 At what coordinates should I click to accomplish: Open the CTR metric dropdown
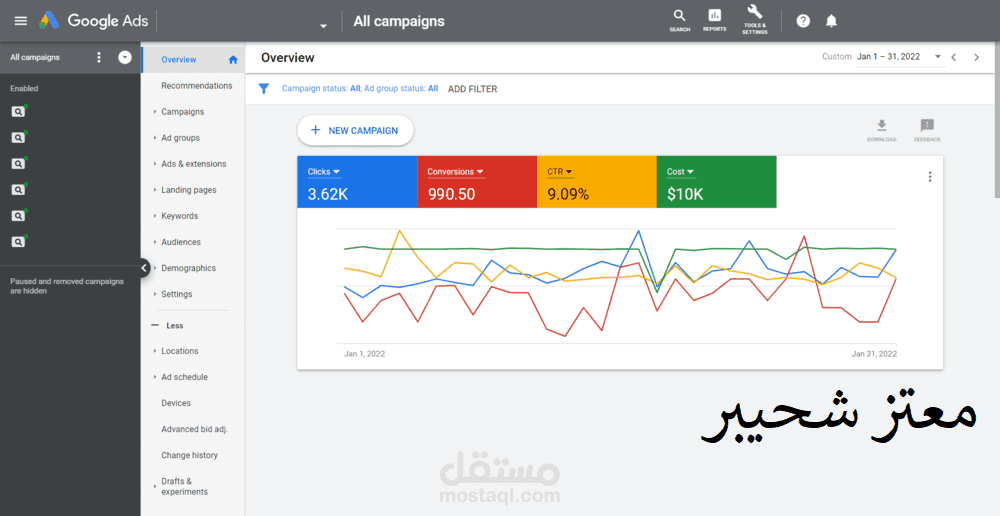tap(560, 172)
